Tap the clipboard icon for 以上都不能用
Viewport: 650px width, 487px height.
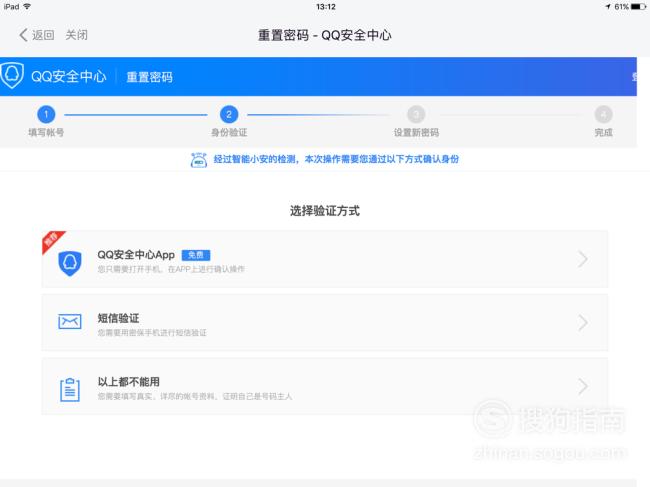coord(70,390)
